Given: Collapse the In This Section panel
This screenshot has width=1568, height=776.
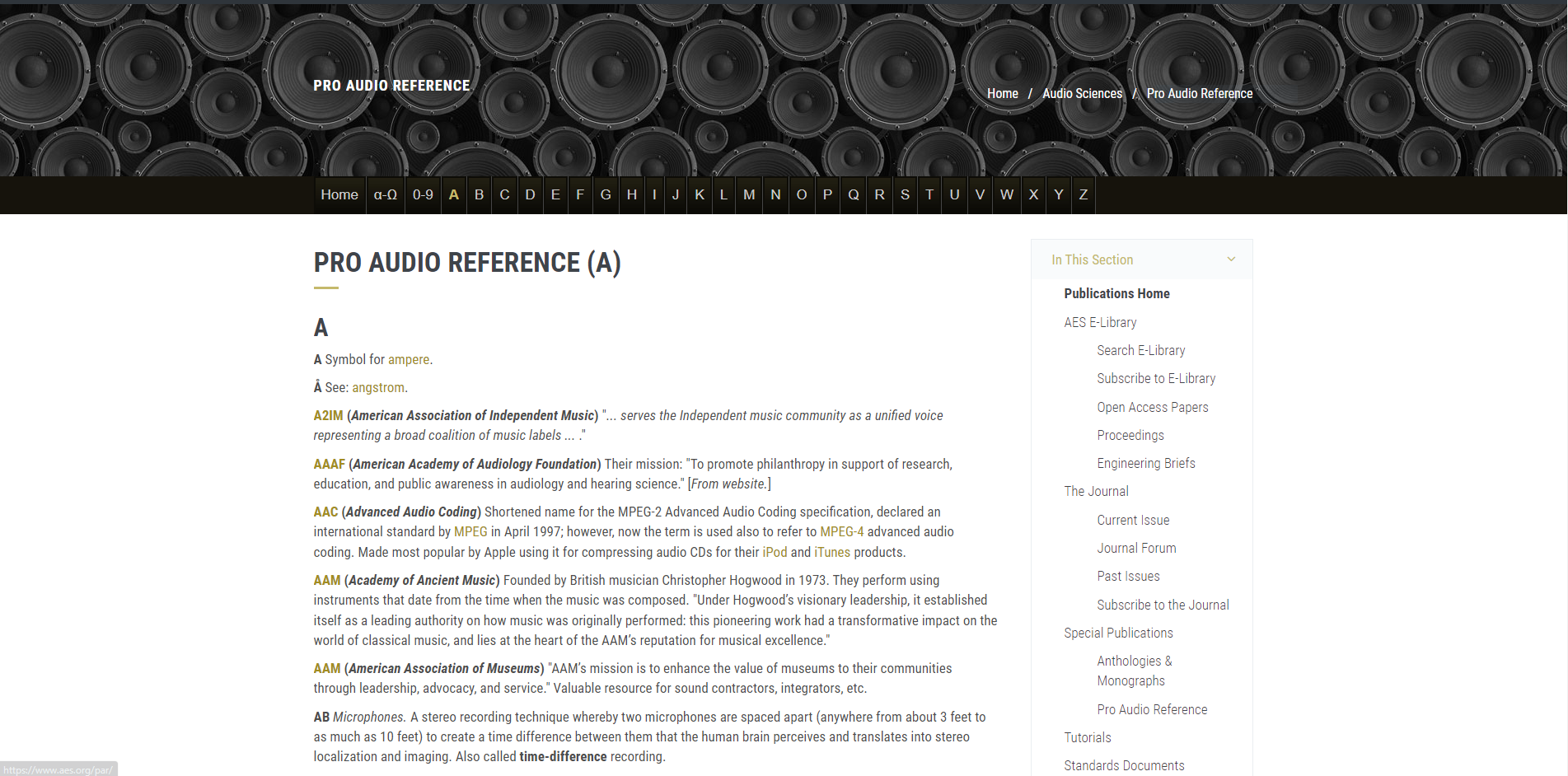Looking at the screenshot, I should tap(1231, 259).
